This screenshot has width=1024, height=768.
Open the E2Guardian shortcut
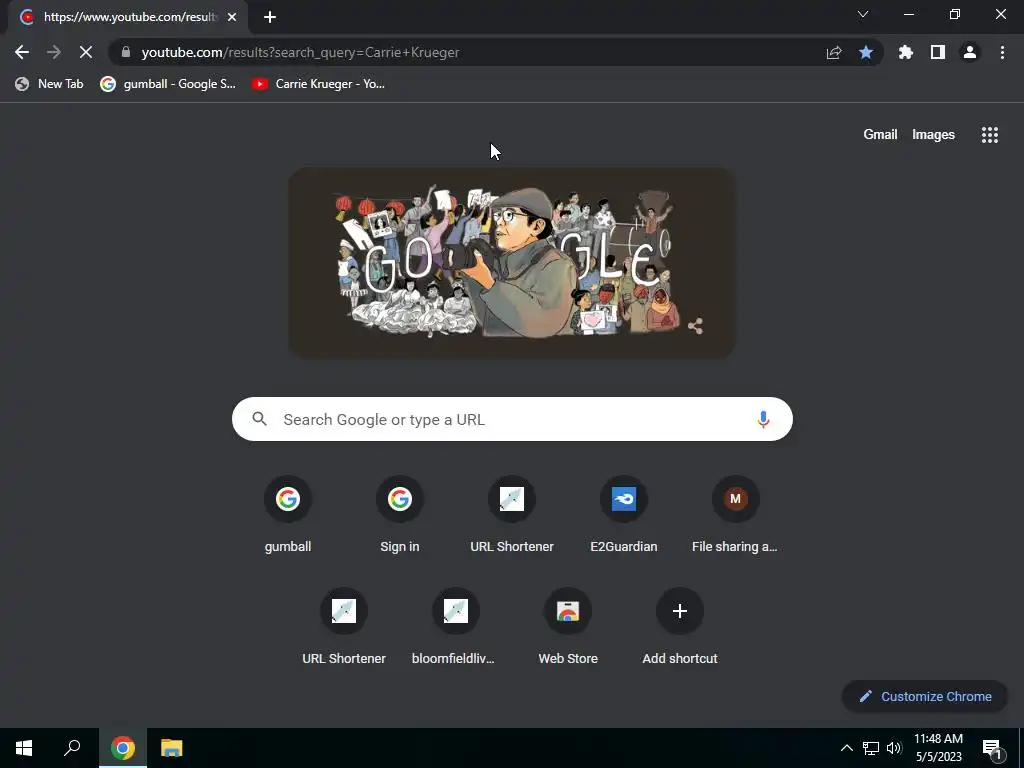(624, 516)
